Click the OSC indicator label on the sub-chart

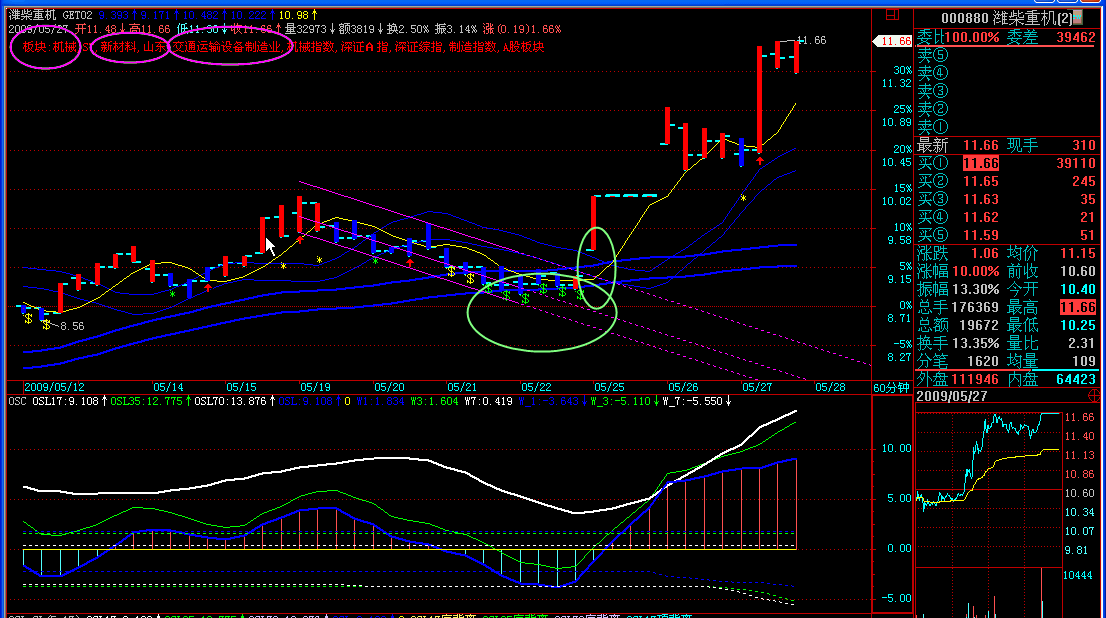[17, 401]
